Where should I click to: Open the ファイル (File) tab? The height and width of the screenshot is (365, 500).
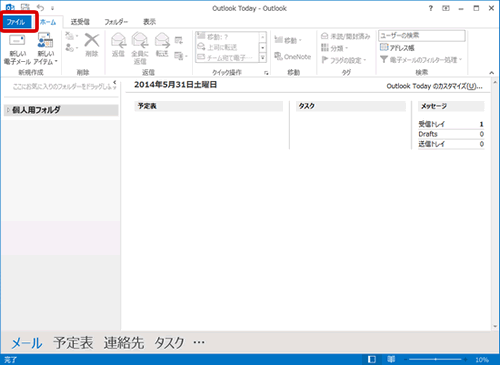pyautogui.click(x=16, y=22)
